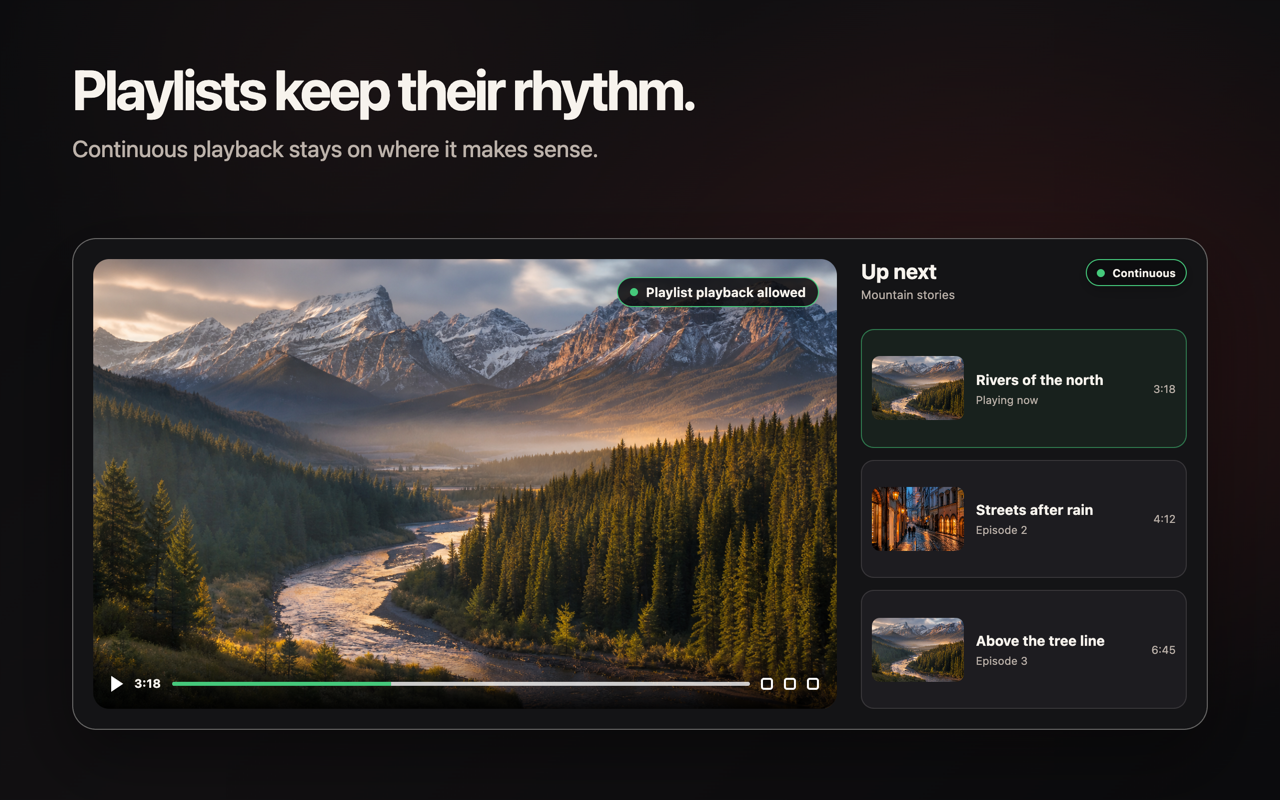Click the rightmost square icon in the player bar

point(813,684)
